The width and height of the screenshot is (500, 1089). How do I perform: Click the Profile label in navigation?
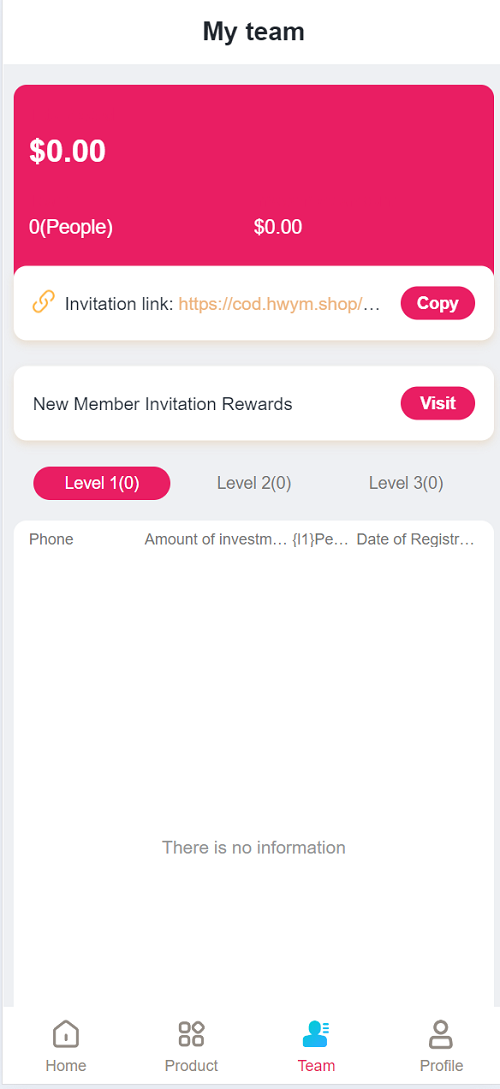[441, 1065]
